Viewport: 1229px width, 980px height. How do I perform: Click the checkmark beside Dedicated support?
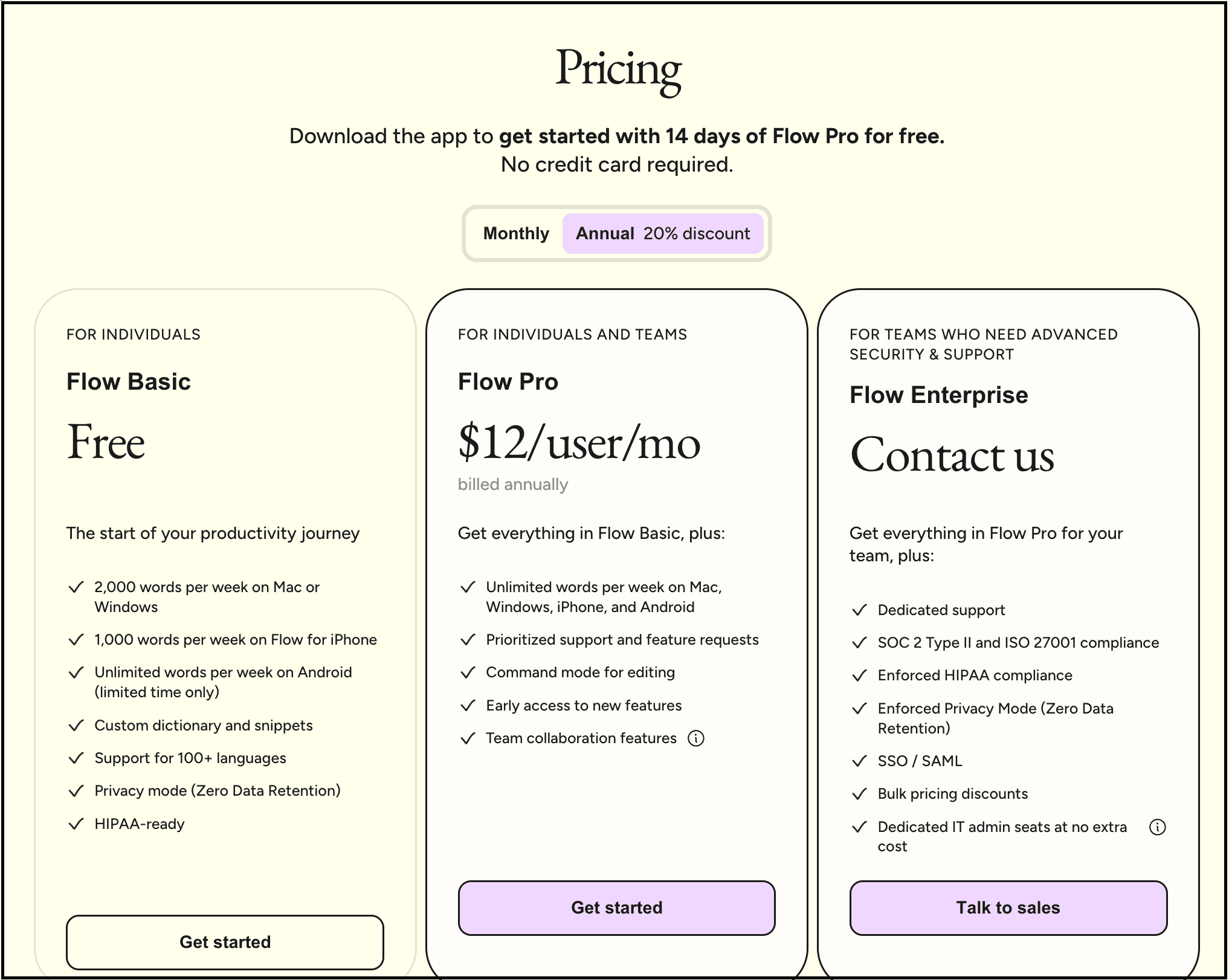[x=859, y=610]
